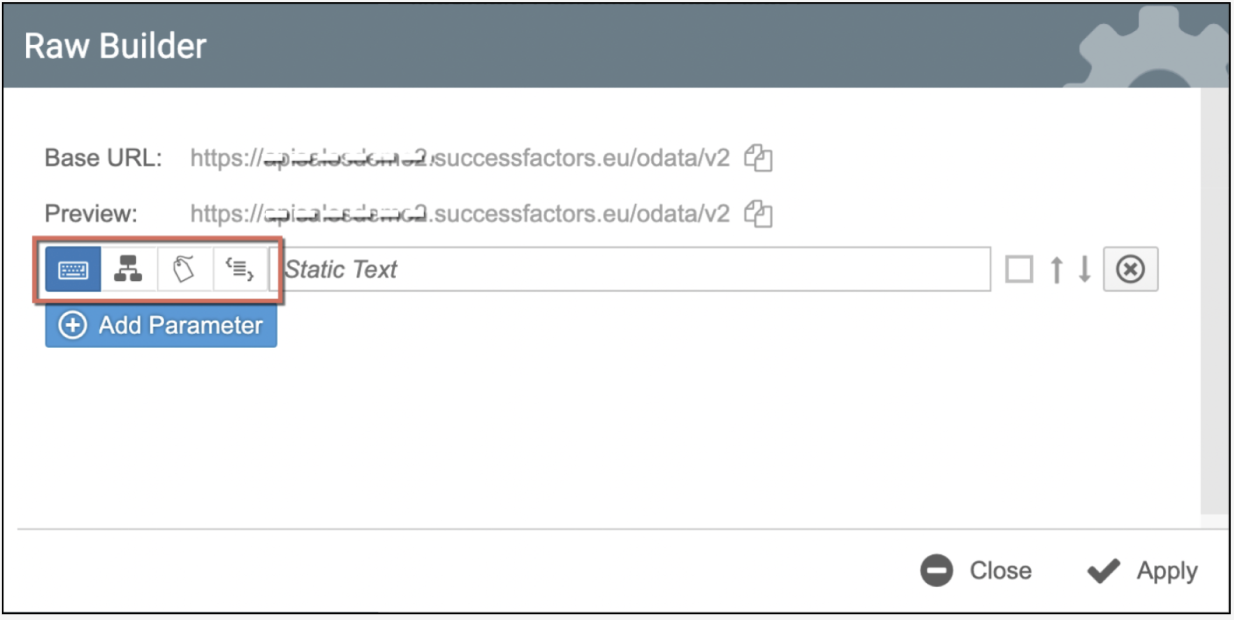Copy the Base URL to clipboard
The image size is (1234, 620).
pos(760,158)
